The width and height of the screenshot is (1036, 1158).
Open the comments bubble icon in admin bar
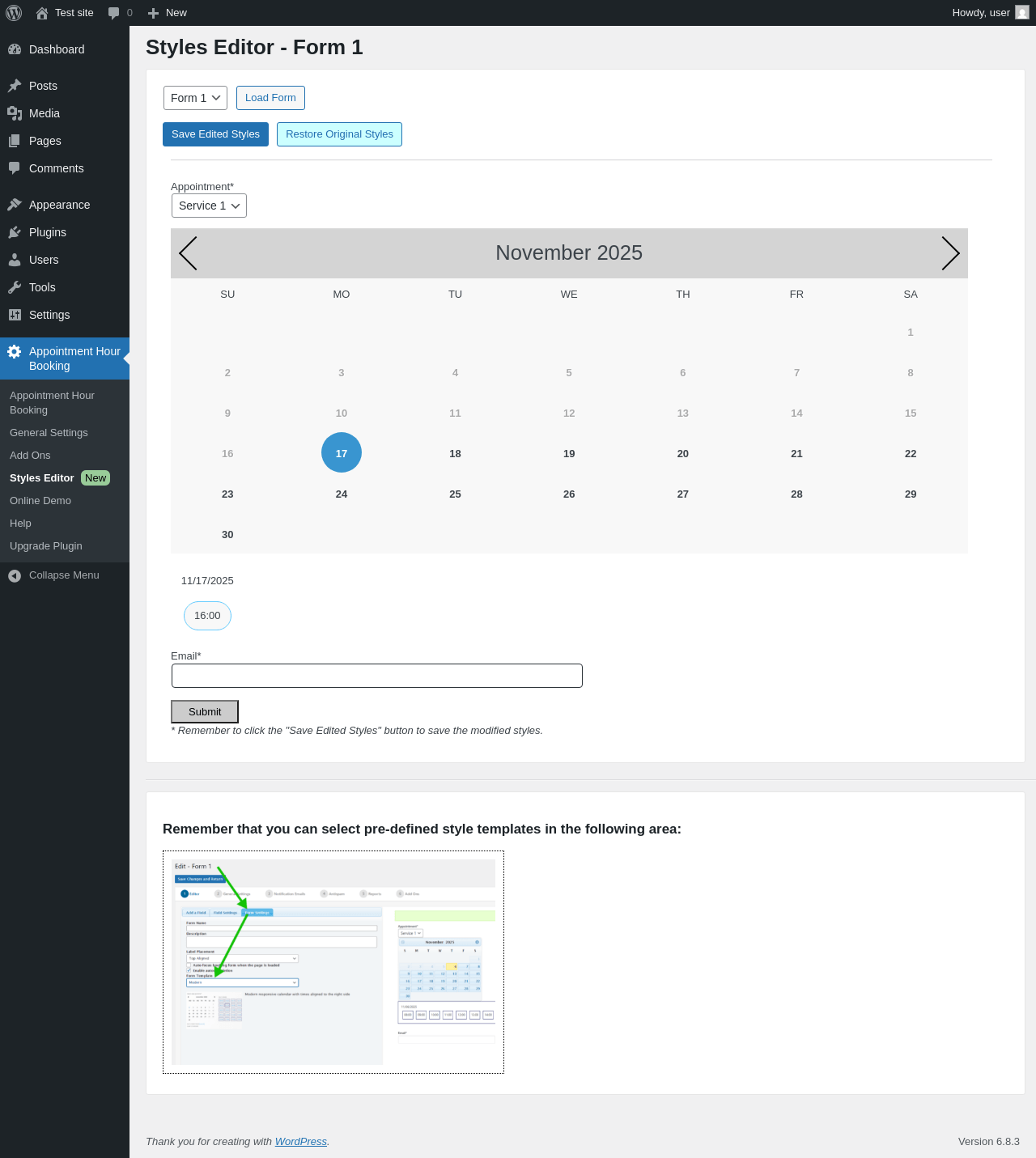[114, 13]
